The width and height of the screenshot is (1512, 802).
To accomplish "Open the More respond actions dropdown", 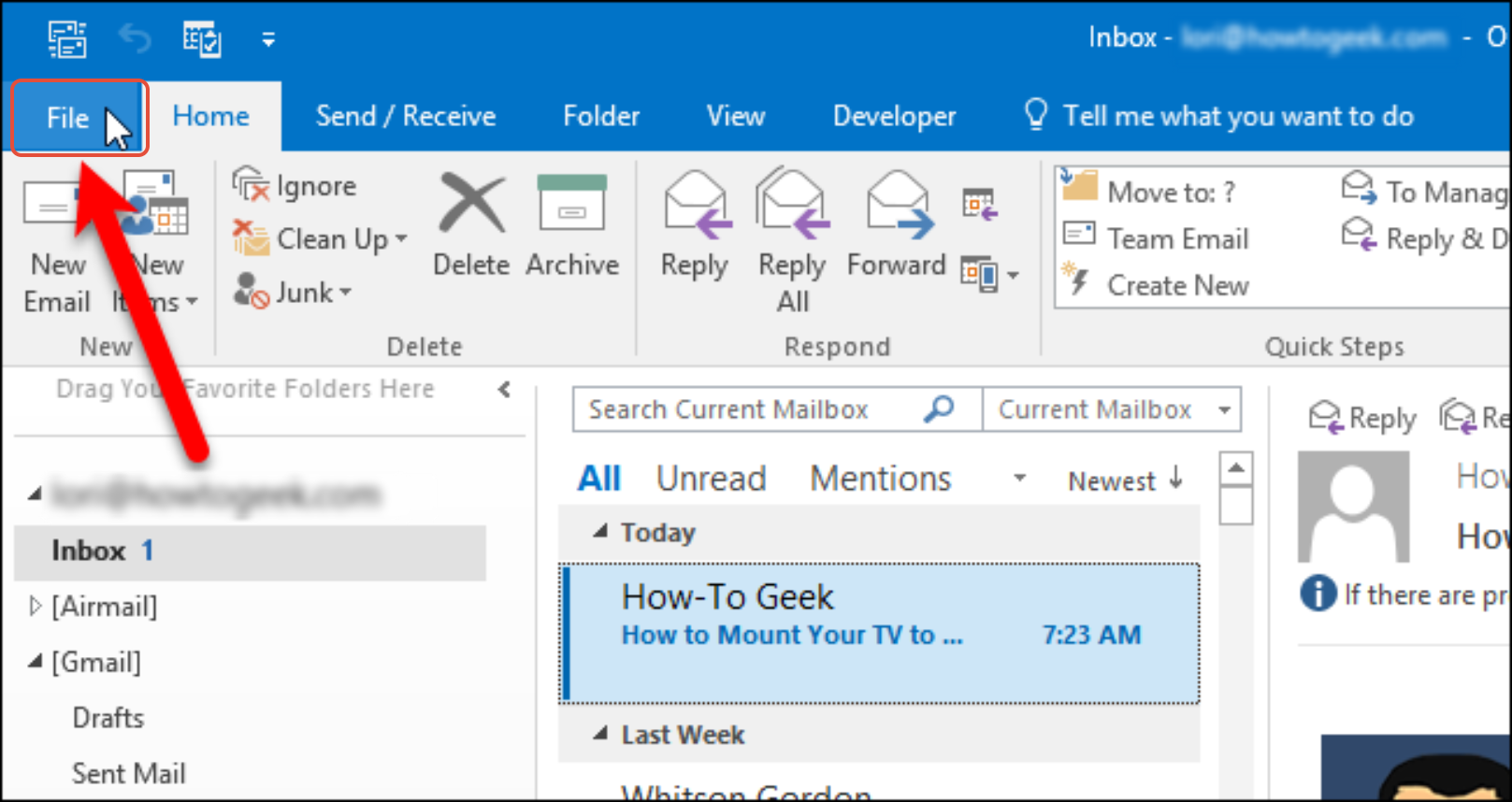I will [989, 275].
